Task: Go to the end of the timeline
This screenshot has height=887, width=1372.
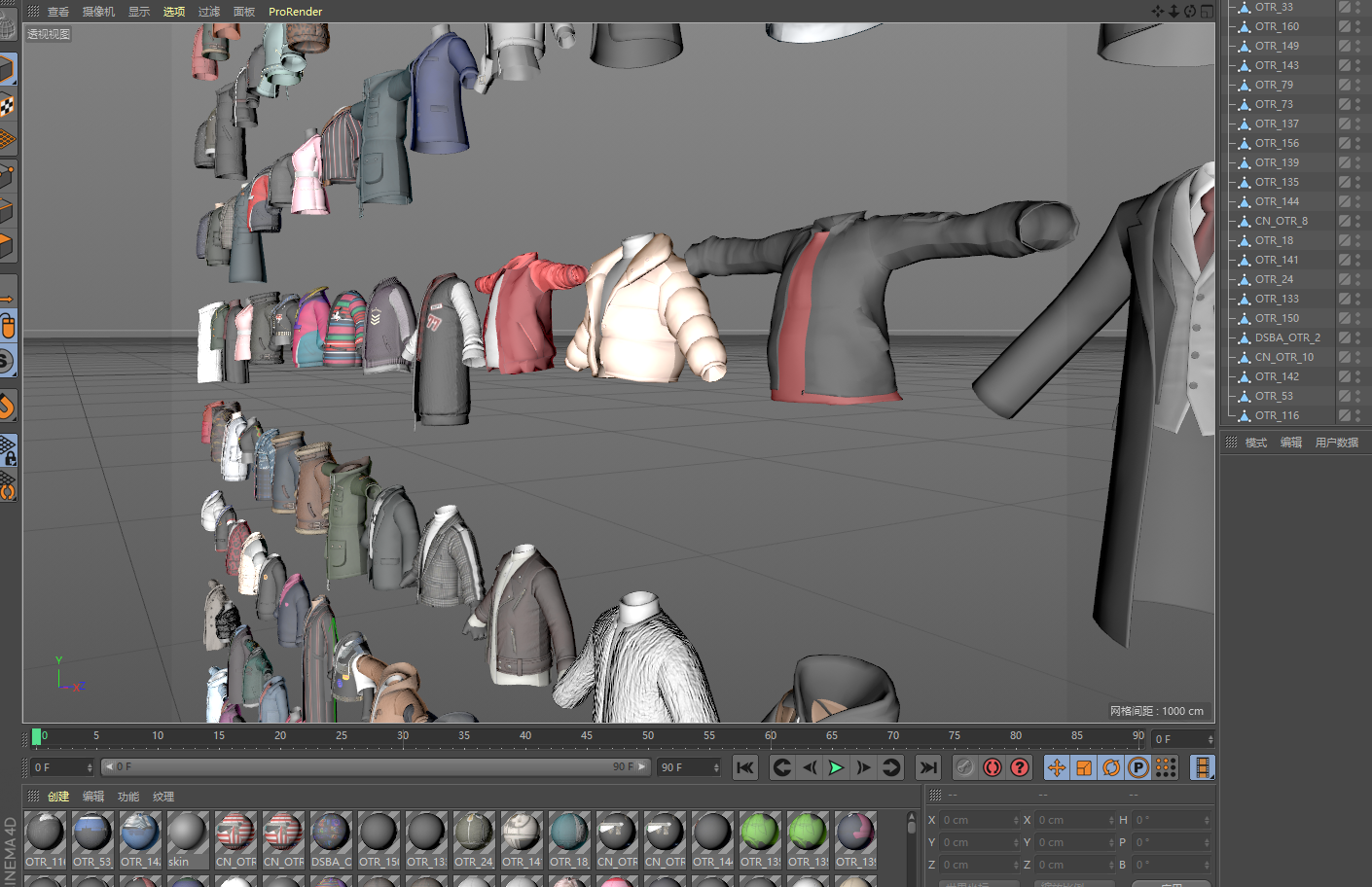Action: (928, 767)
